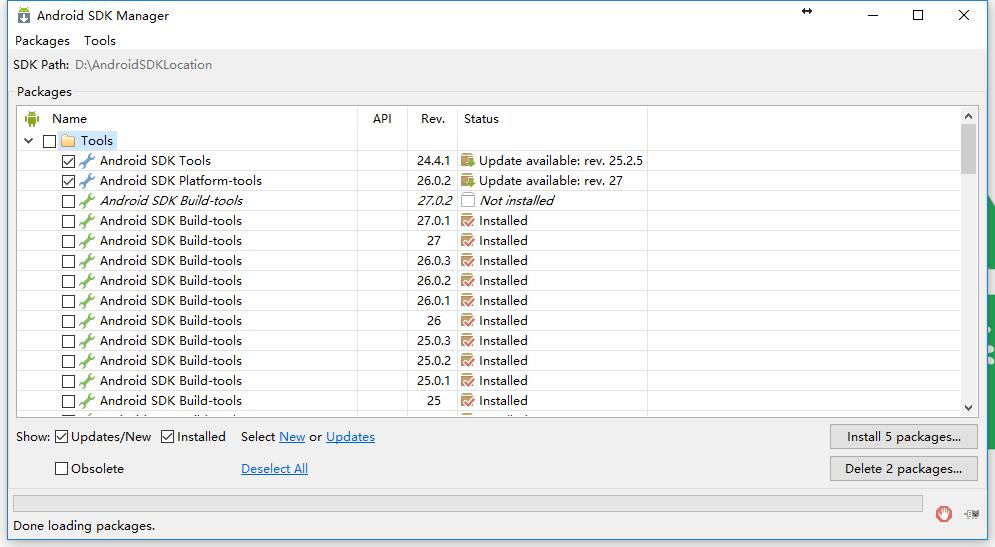Click the wrench icon of Android SDK Platform-tools
The height and width of the screenshot is (547, 995).
point(87,181)
